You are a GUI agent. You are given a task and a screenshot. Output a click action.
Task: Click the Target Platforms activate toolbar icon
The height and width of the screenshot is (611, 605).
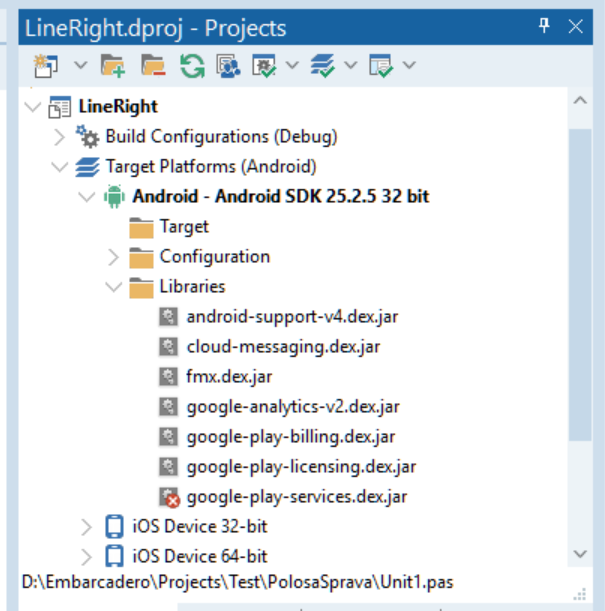[323, 65]
